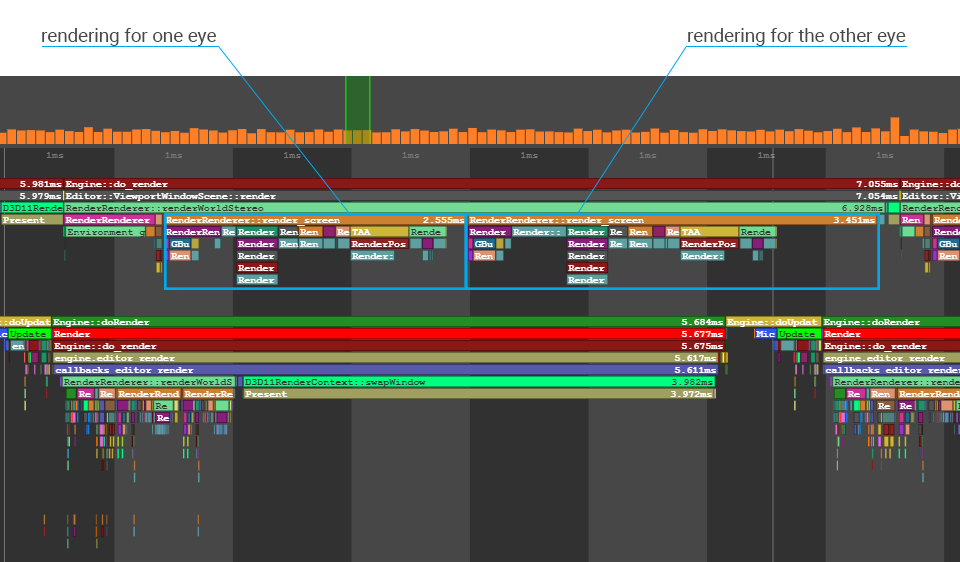Screen dimensions: 960x562
Task: Click the RenderPos block in first eye pass
Action: point(378,244)
